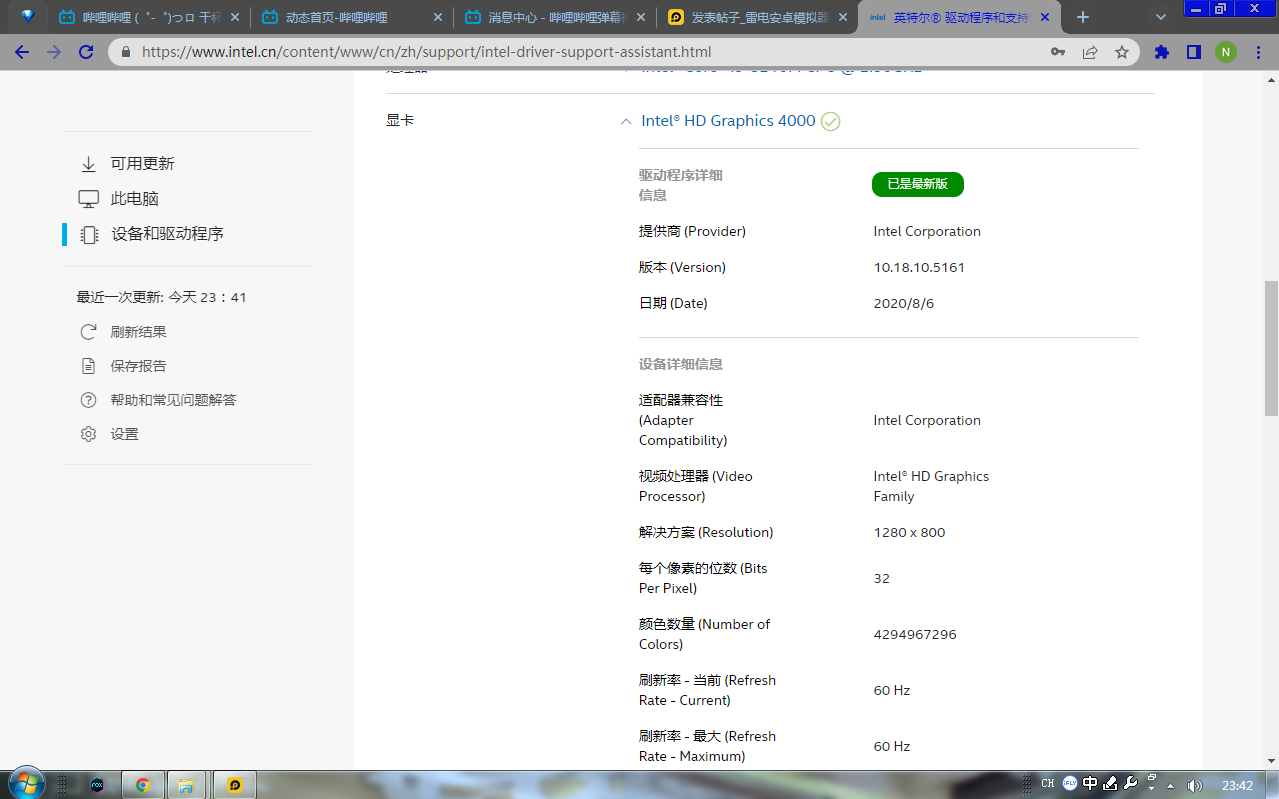This screenshot has width=1279, height=799.
Task: Open the 可用更新 (Available Updates) section
Action: (x=142, y=164)
